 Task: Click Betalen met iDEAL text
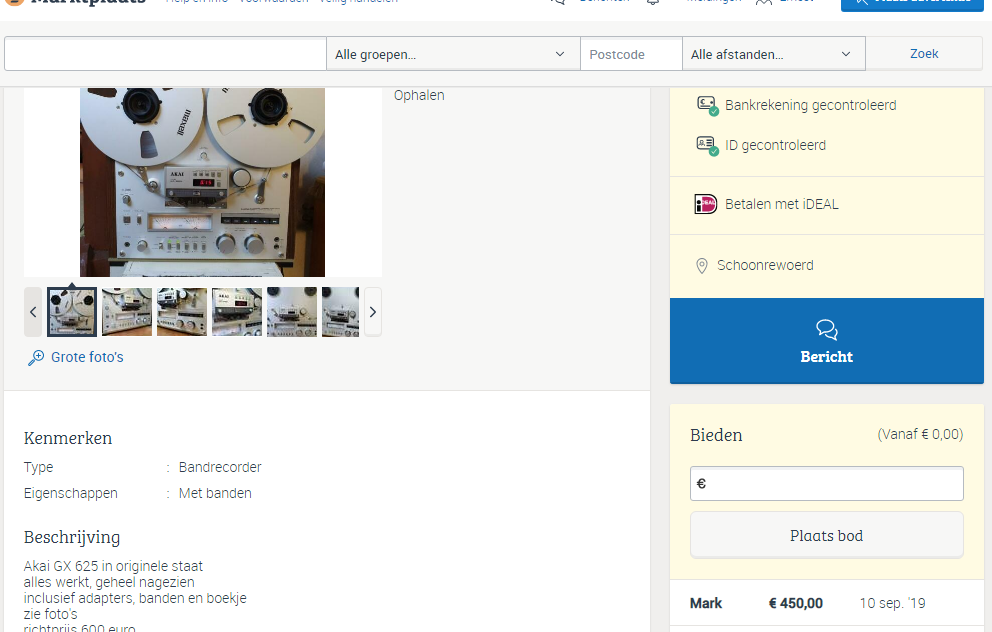coord(781,204)
